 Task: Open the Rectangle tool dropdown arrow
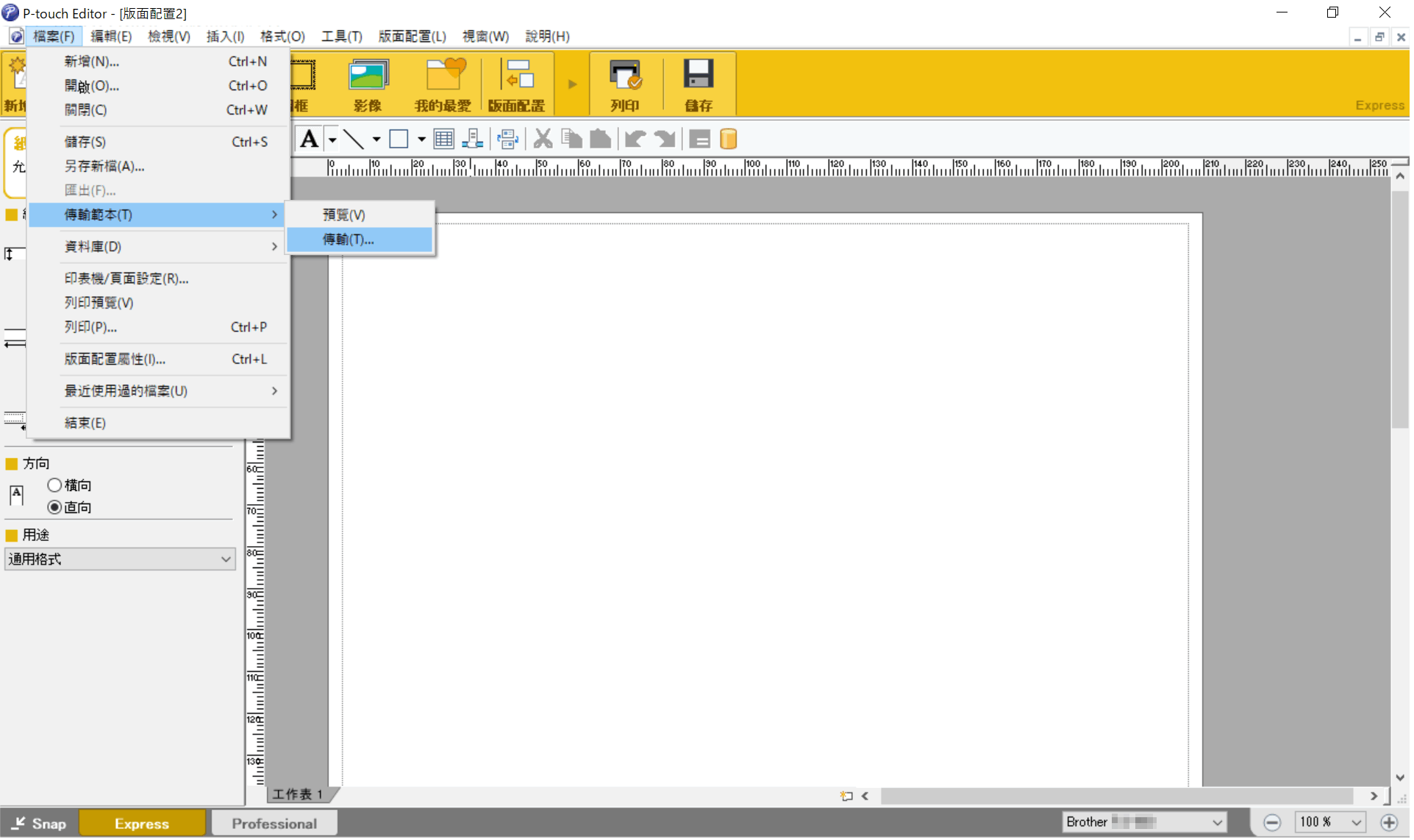(x=422, y=139)
